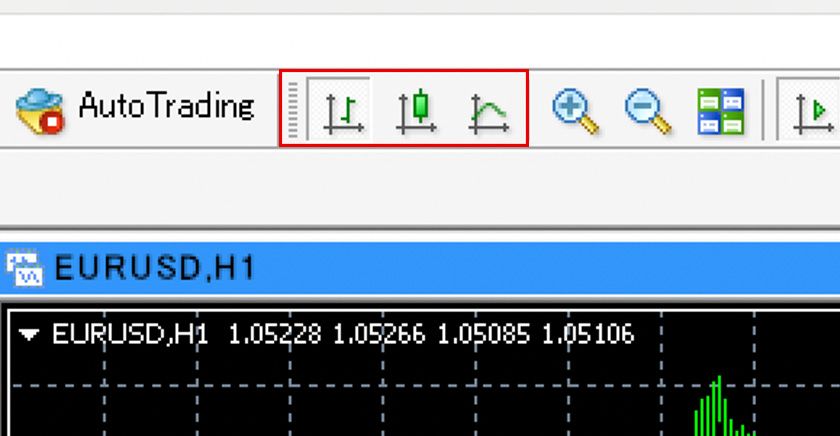
Task: Tile chart windows with the grid icon
Action: coord(721,111)
